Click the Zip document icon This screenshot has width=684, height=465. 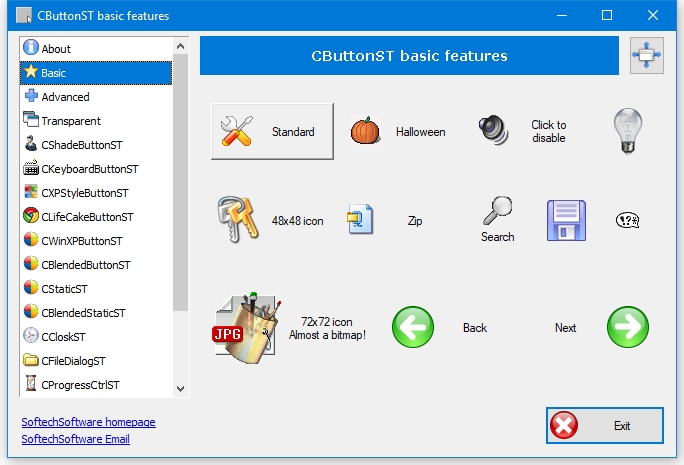(360, 219)
